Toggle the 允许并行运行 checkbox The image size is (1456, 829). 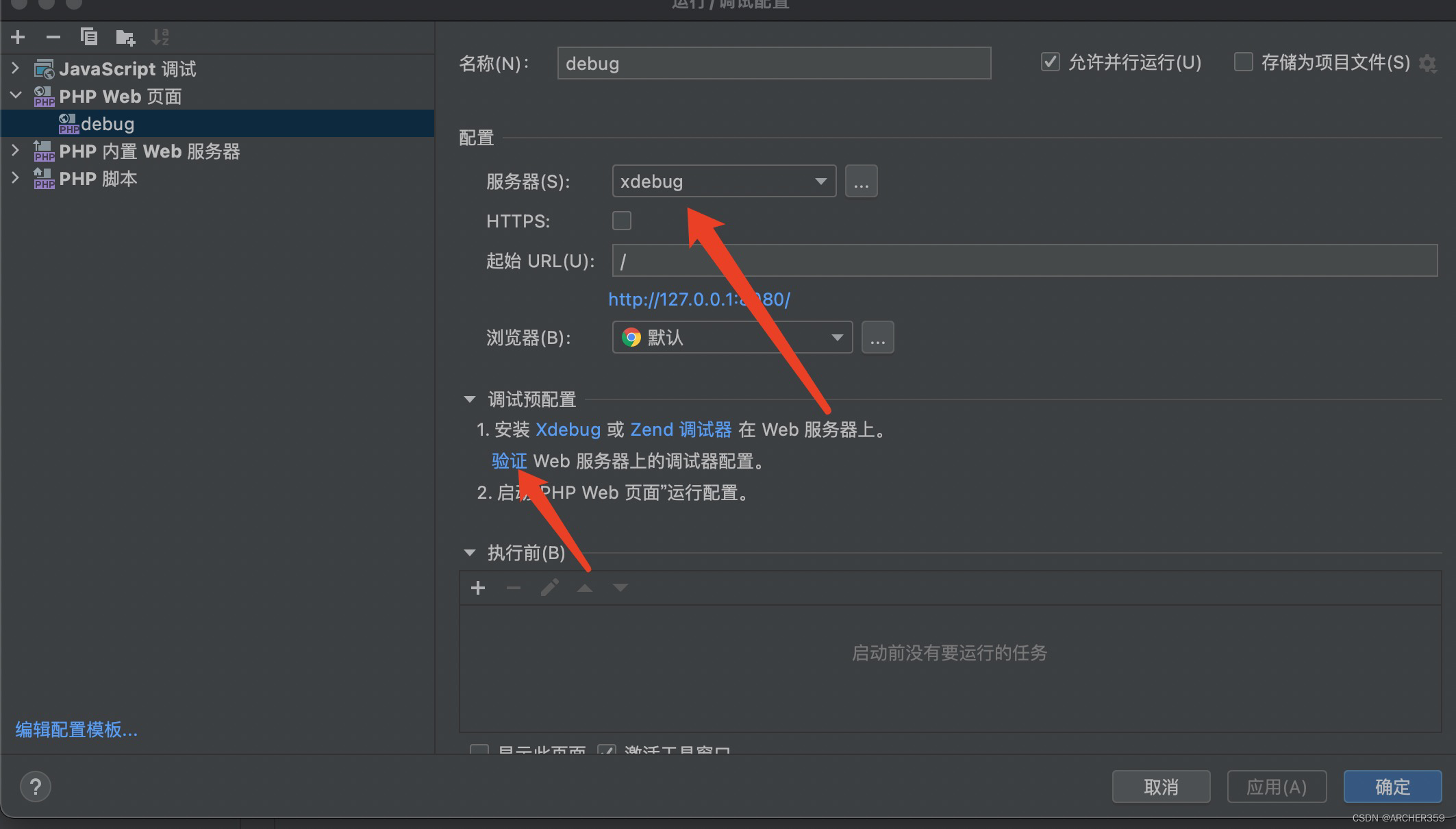pos(1050,62)
